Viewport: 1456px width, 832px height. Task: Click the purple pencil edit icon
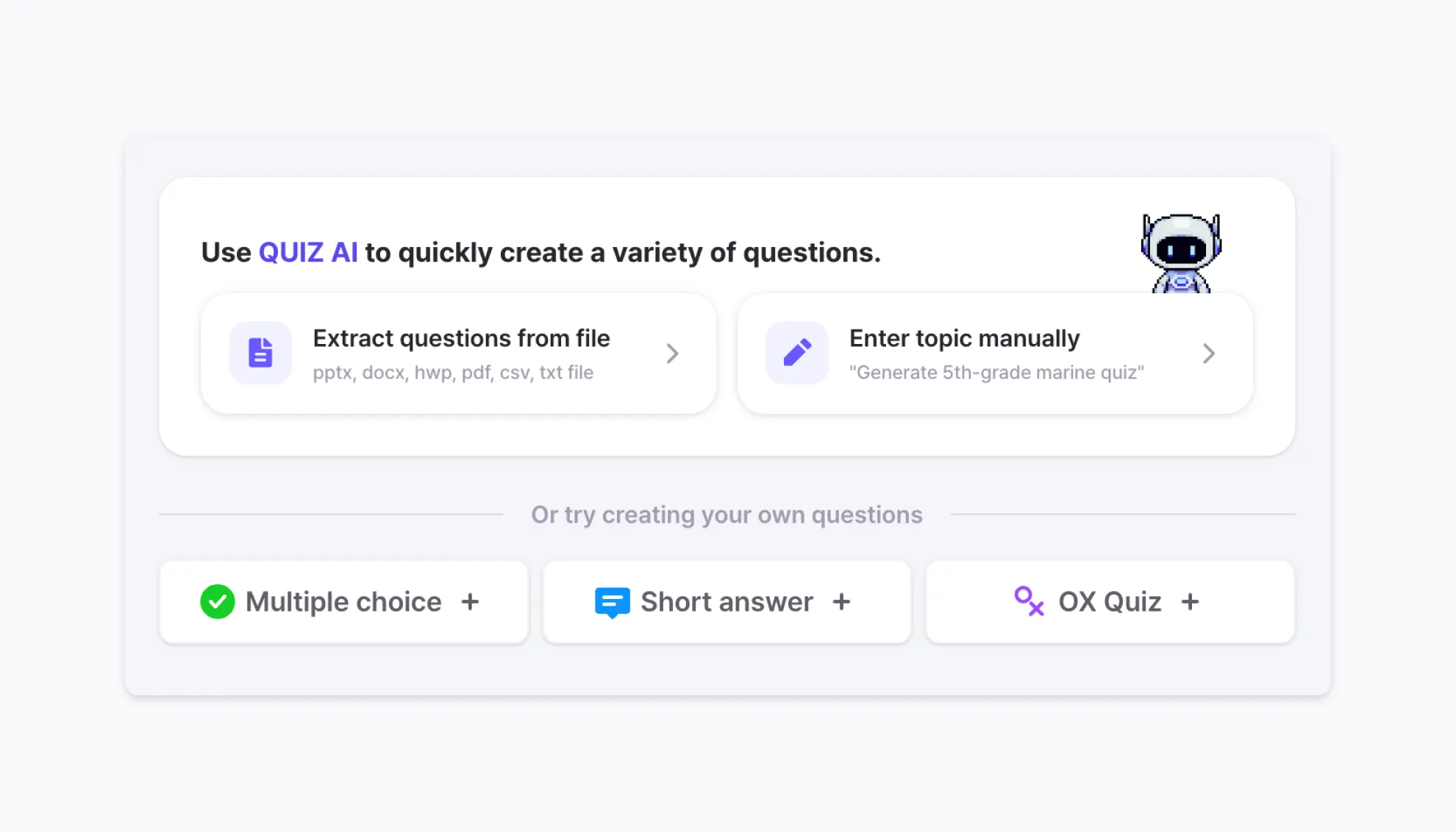(797, 353)
